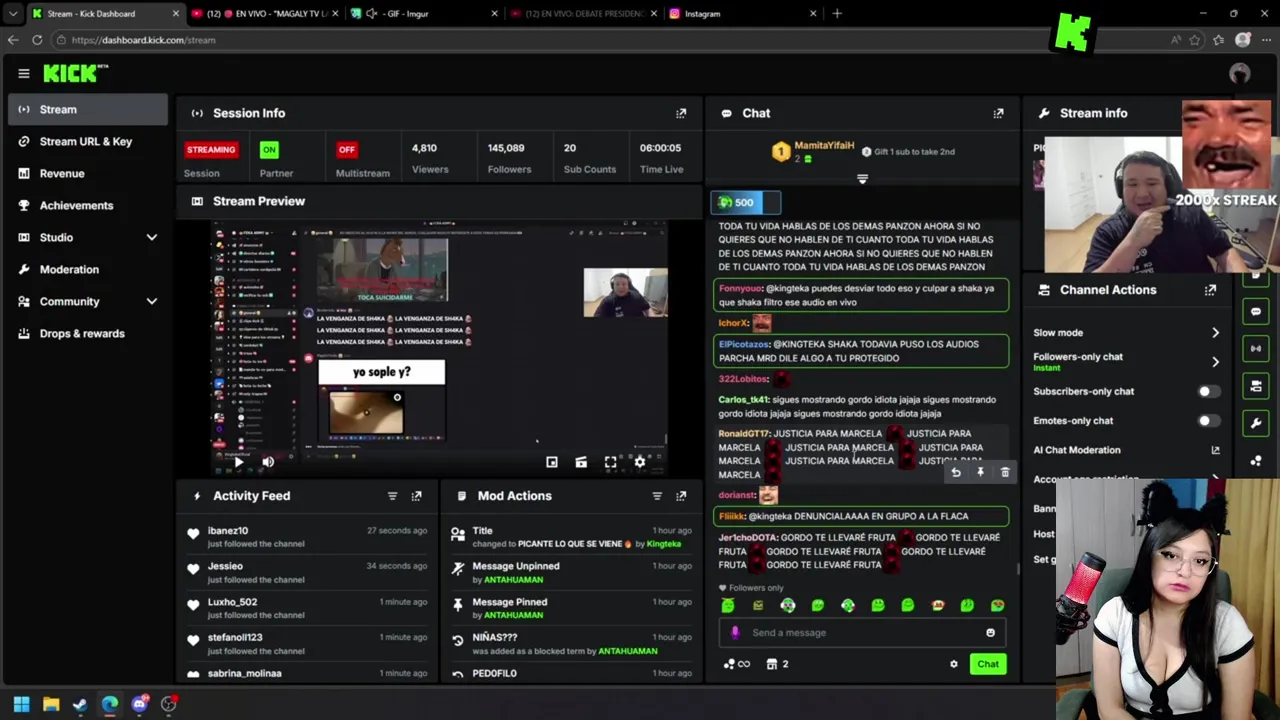Play the stream preview
The height and width of the screenshot is (720, 1280).
click(x=238, y=462)
